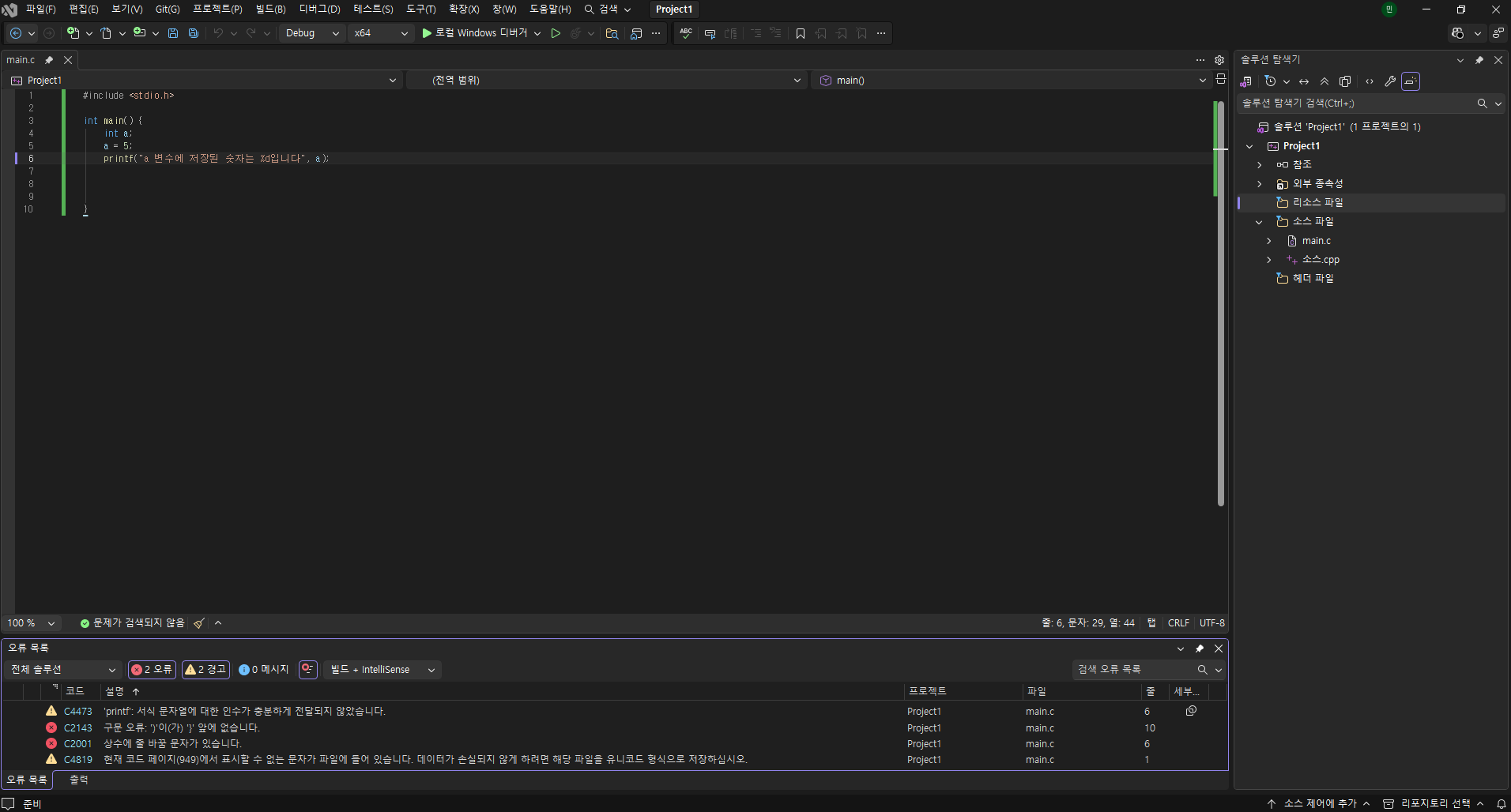The width and height of the screenshot is (1511, 812).
Task: Click the Solution Explorer search field
Action: coord(1355,103)
